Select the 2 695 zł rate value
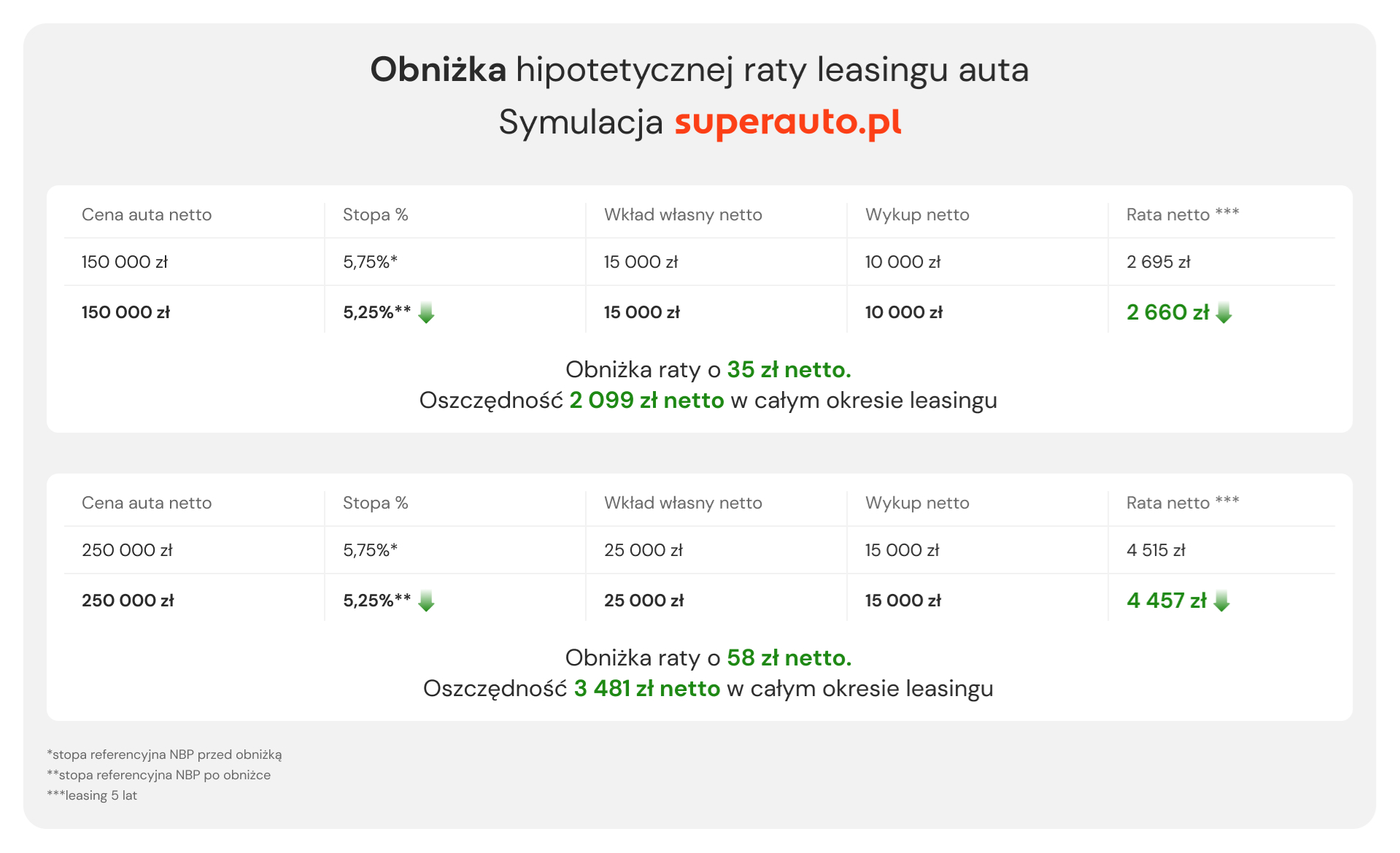 click(x=1158, y=262)
